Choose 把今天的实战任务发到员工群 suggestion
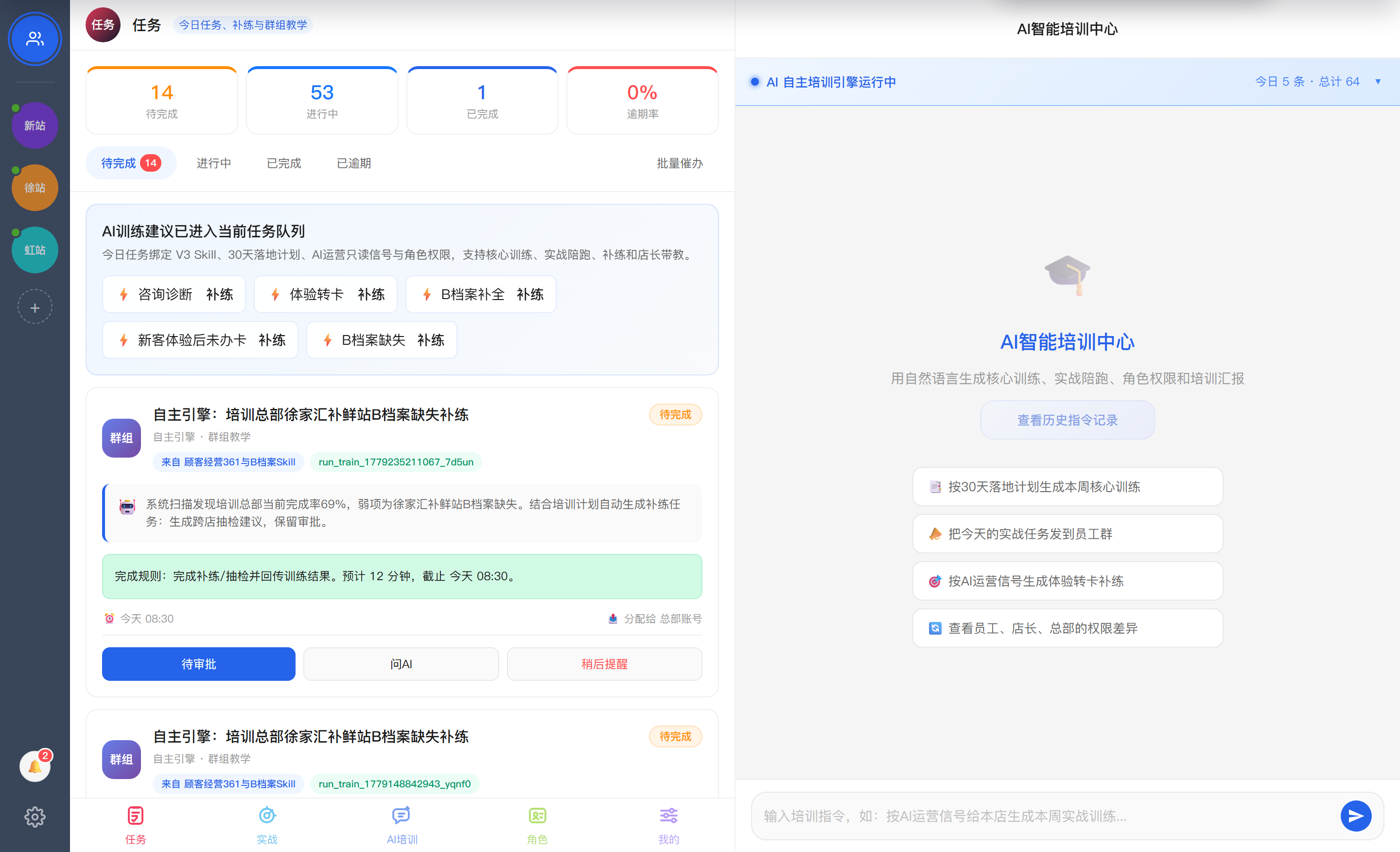The height and width of the screenshot is (852, 1400). (x=1067, y=533)
